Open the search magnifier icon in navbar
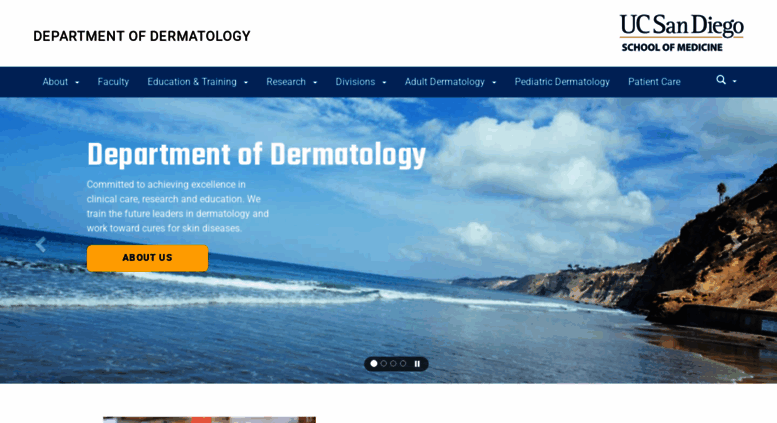777x423 pixels. tap(721, 80)
